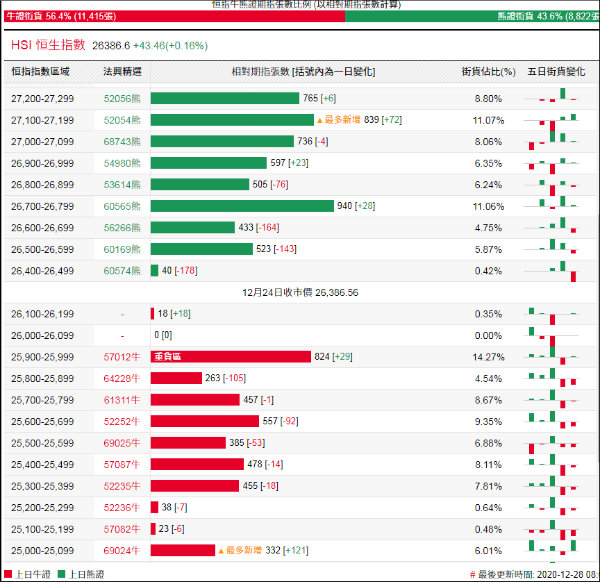
Task: Click the red bar for 25,600-25,699
Action: (x=205, y=421)
